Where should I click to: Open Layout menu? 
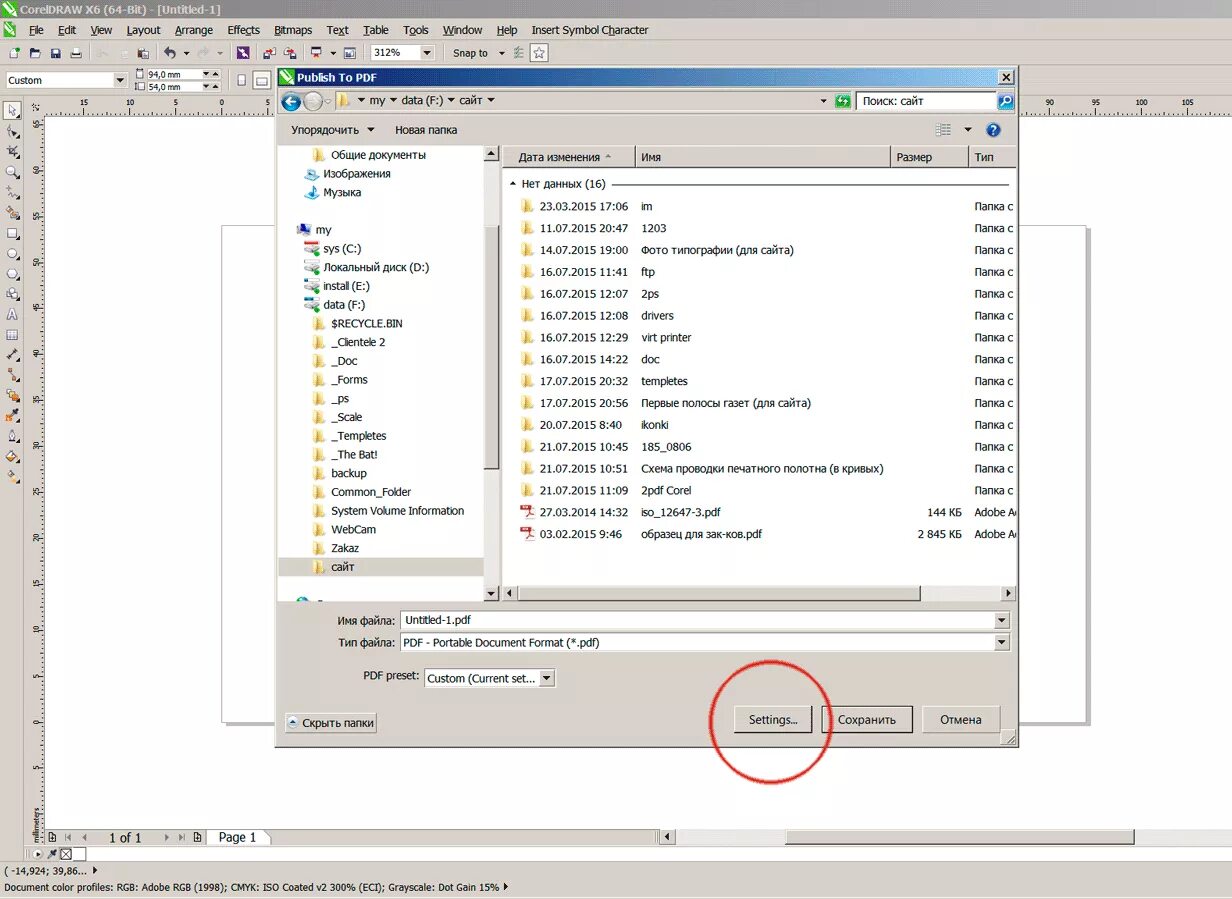coord(143,30)
